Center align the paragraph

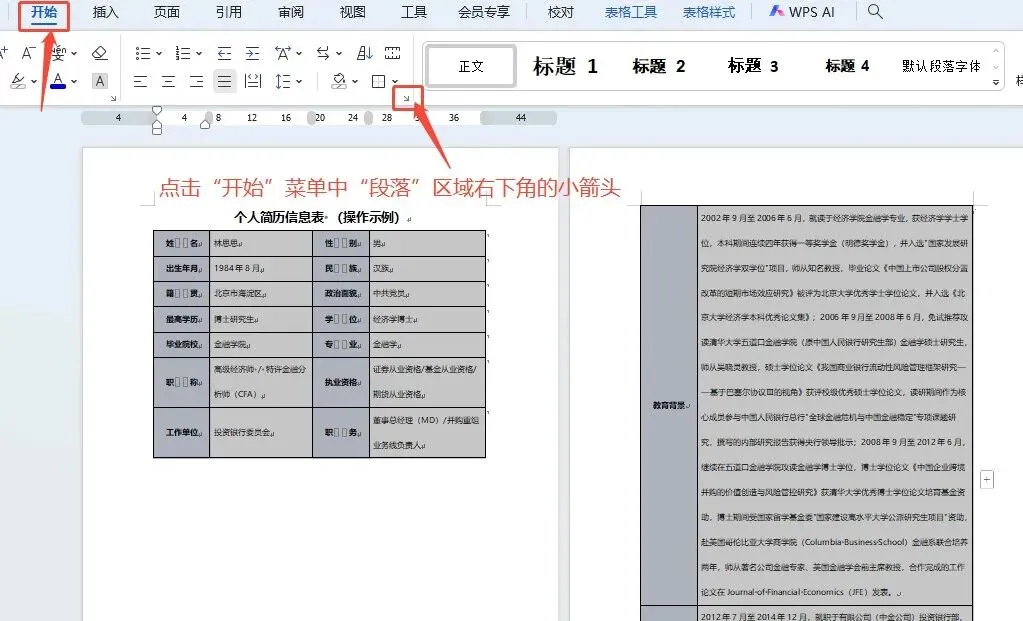pos(168,81)
